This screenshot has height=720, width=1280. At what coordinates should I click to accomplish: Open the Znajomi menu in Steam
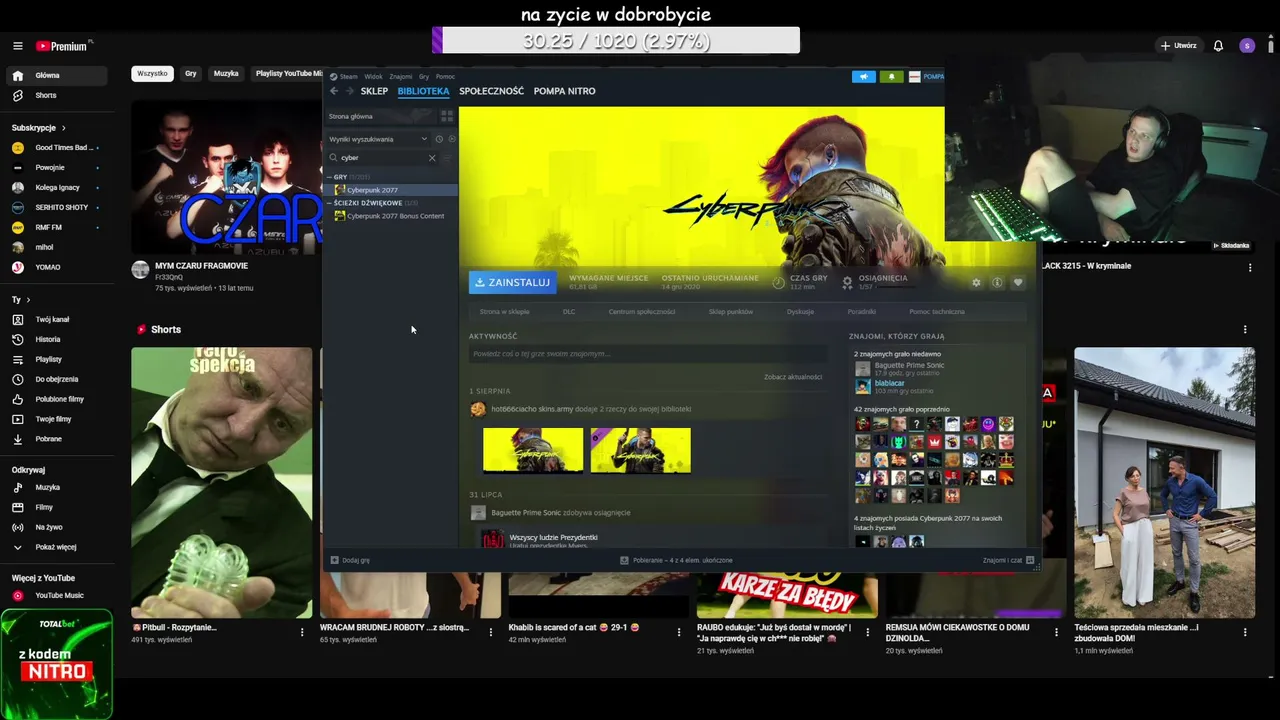click(401, 77)
